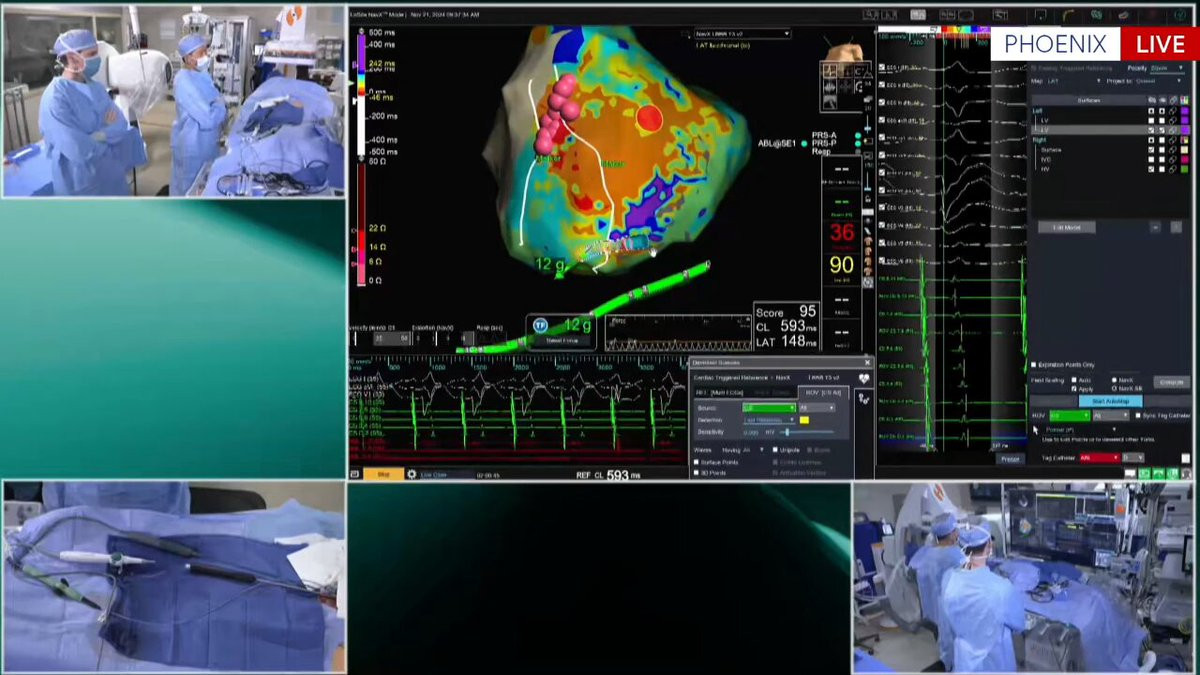Select the torso orientation model thumbnail

point(845,51)
